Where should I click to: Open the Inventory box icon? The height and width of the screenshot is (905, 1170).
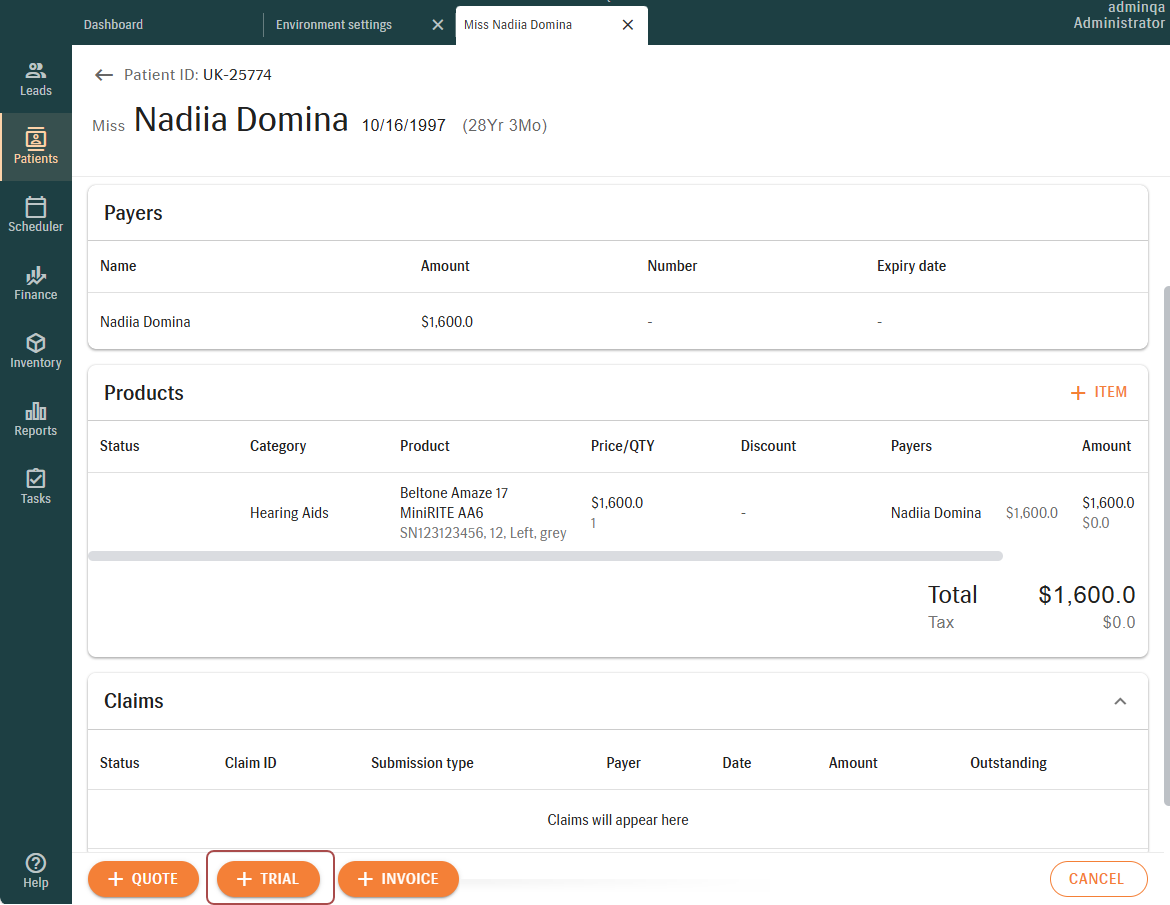pos(36,344)
